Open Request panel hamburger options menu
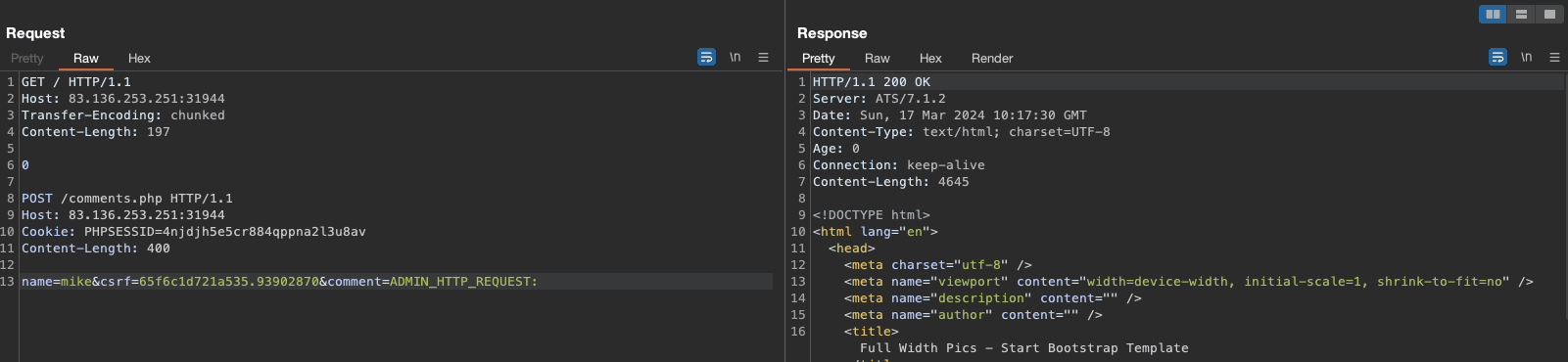1568x362 pixels. click(763, 58)
